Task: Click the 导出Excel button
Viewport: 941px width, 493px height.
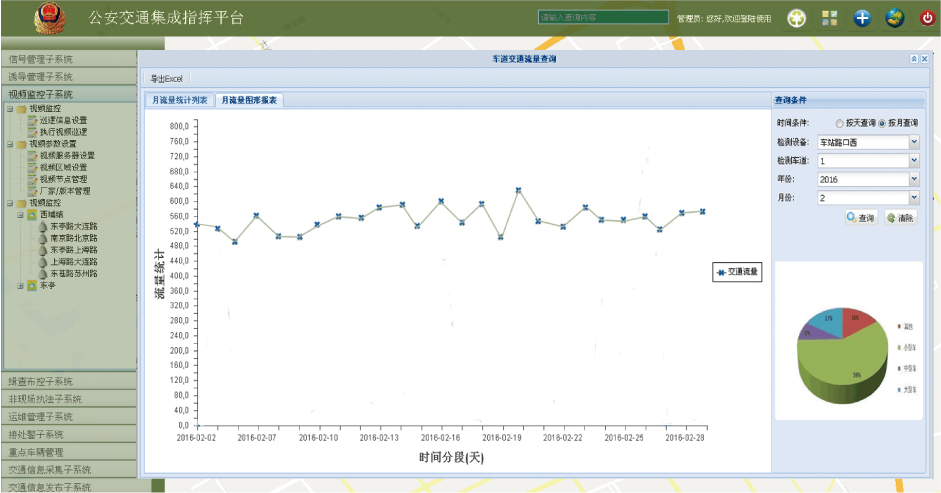Action: coord(166,78)
